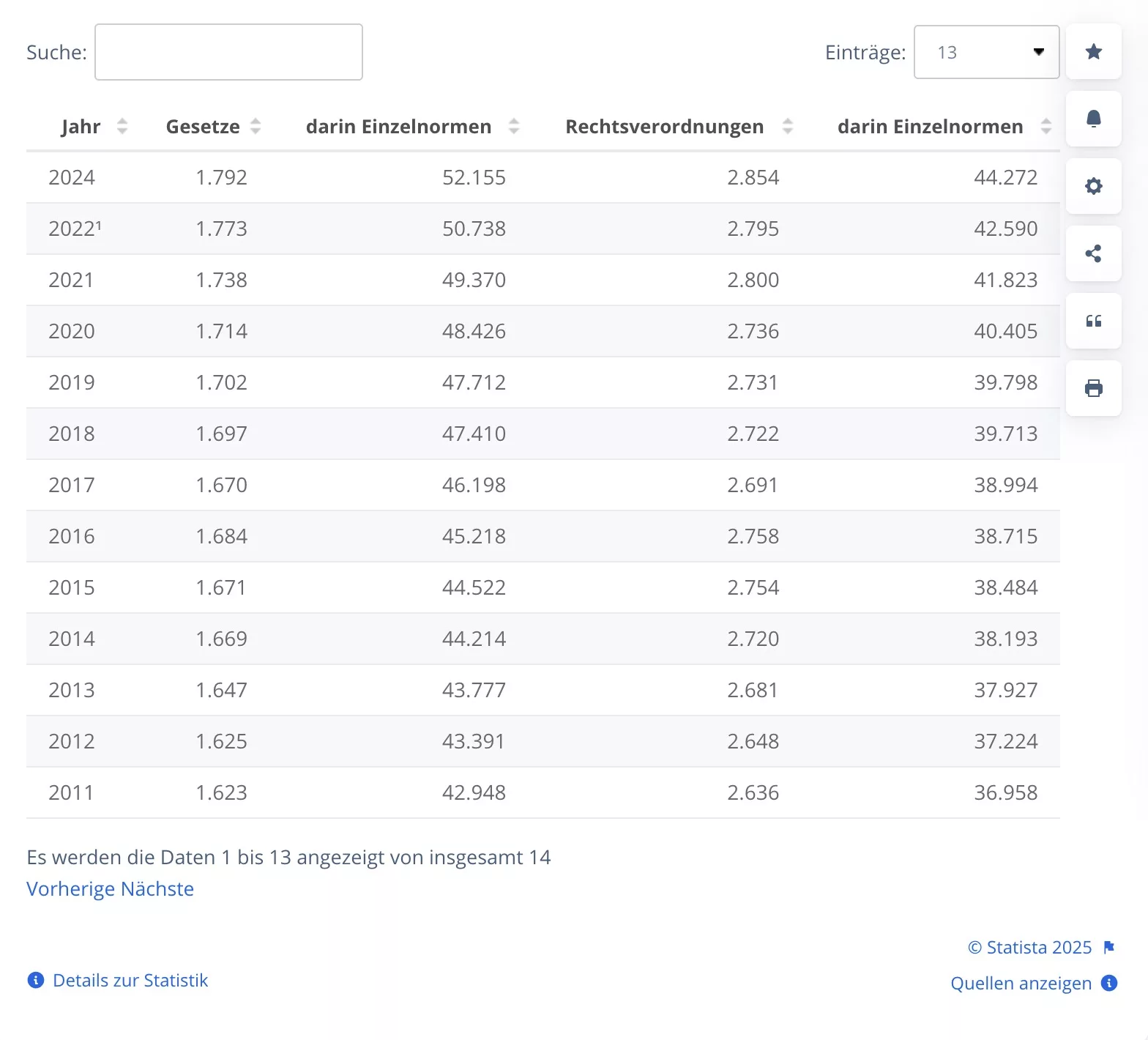This screenshot has height=1040, width=1148.
Task: Open settings via the gear icon
Action: 1094,186
